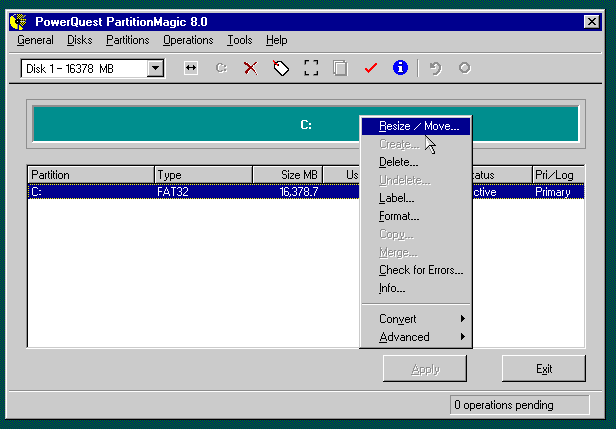The height and width of the screenshot is (429, 616).
Task: Click the Format partition toolbar icon
Action: (x=311, y=68)
